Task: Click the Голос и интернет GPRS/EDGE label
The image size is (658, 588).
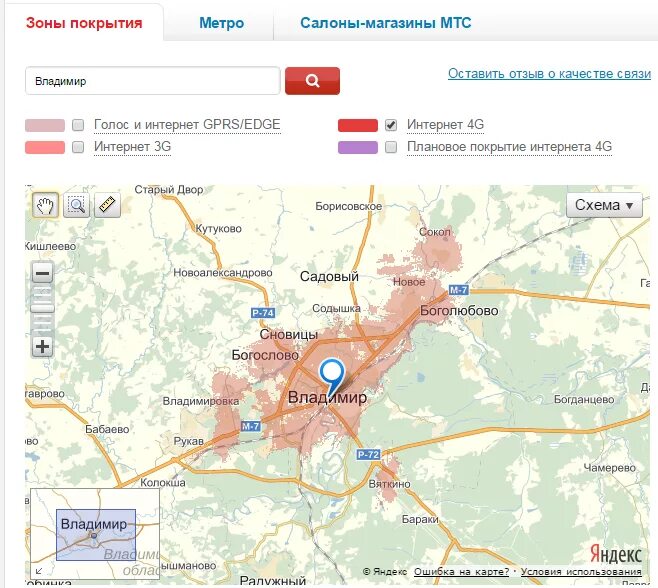Action: [187, 125]
